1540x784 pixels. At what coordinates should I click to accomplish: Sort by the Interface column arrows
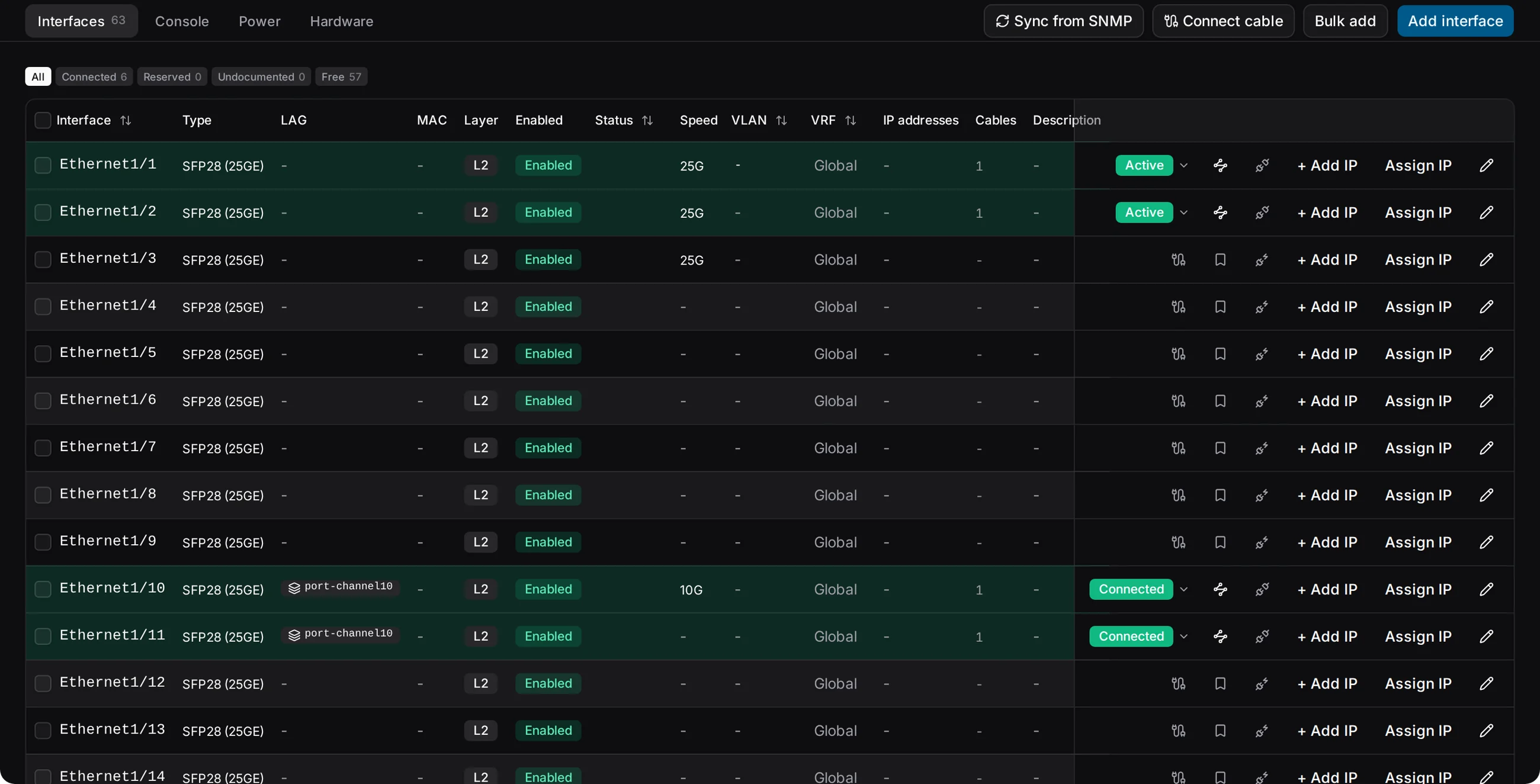[x=126, y=121]
